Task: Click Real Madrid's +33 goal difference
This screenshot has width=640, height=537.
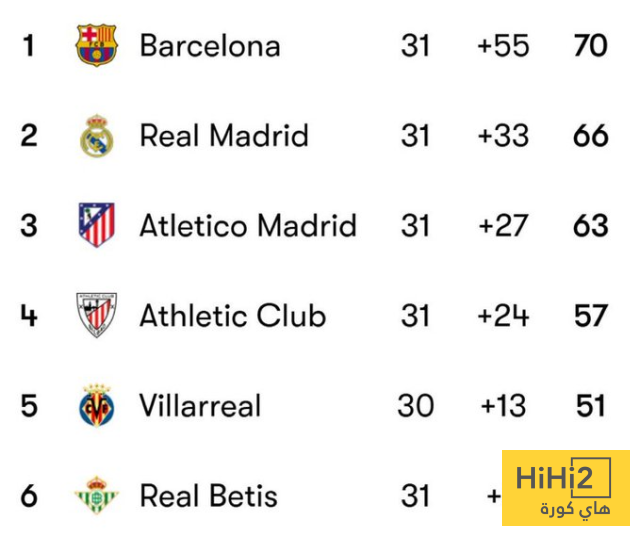Action: click(503, 136)
